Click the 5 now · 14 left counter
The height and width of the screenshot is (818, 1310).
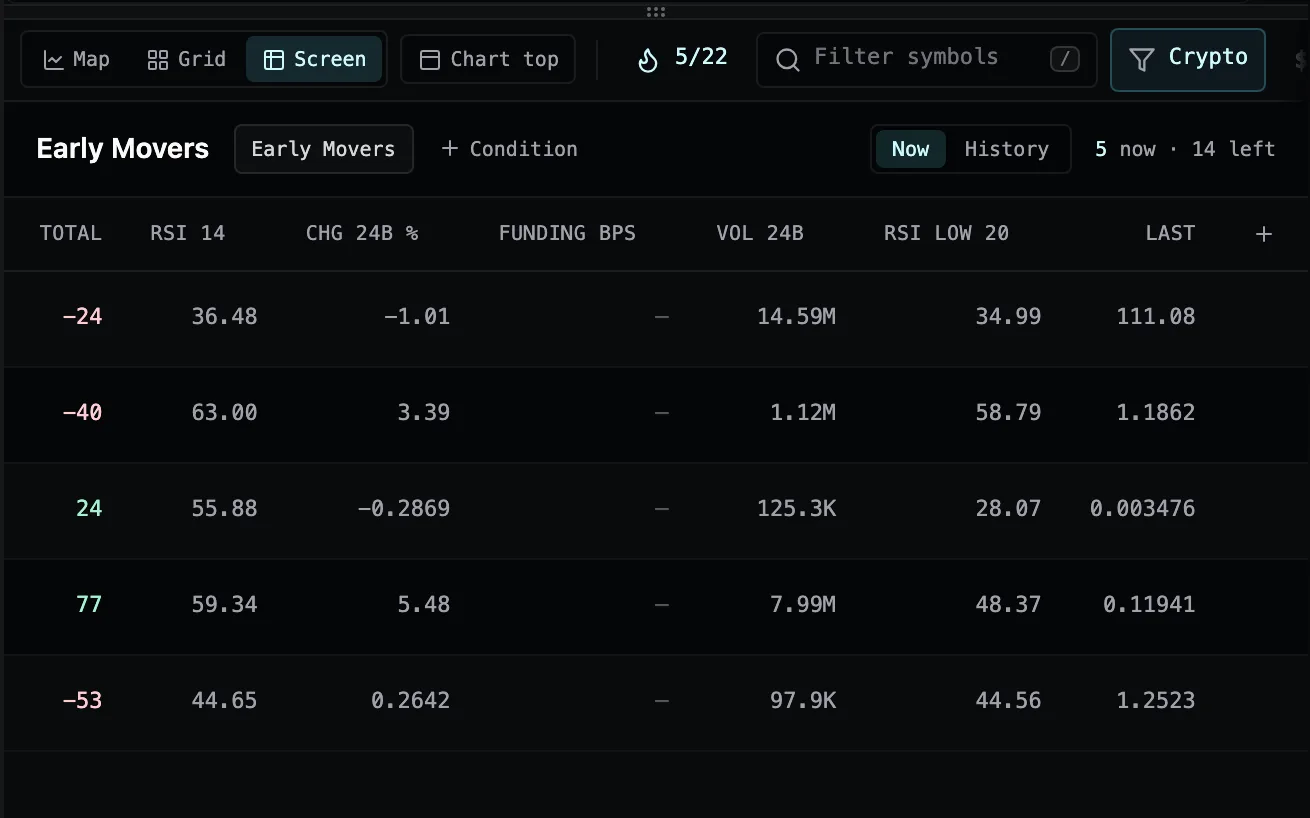click(1185, 149)
